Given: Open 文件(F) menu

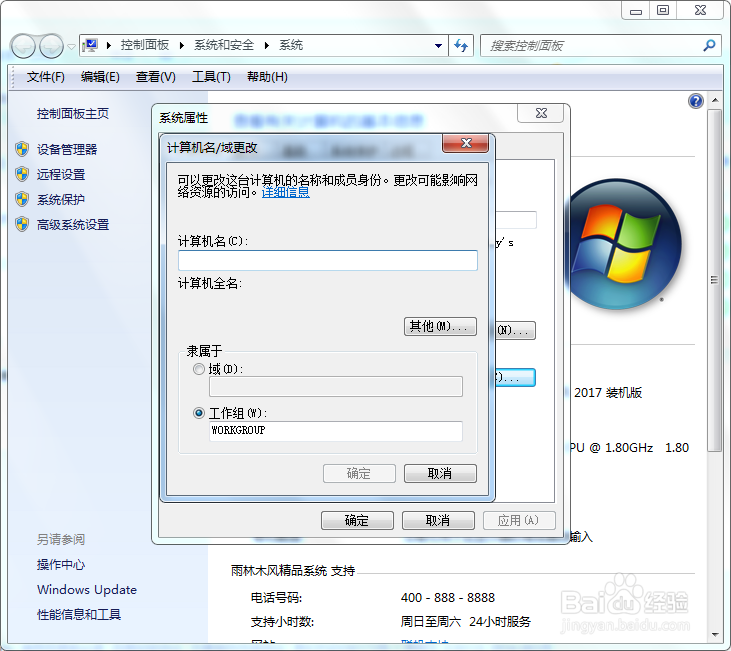Looking at the screenshot, I should tap(46, 77).
